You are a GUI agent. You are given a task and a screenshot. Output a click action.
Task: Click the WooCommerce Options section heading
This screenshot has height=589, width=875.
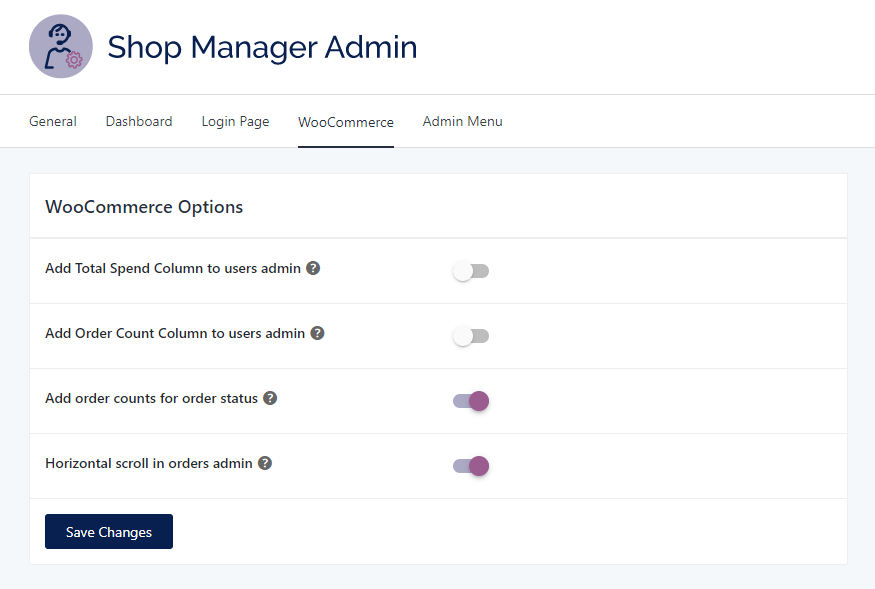(144, 207)
